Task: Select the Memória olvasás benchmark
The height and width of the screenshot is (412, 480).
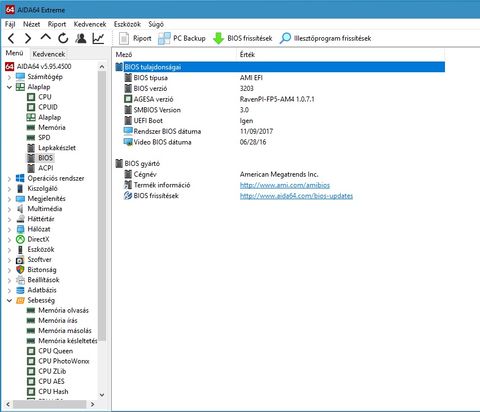Action: click(x=58, y=310)
